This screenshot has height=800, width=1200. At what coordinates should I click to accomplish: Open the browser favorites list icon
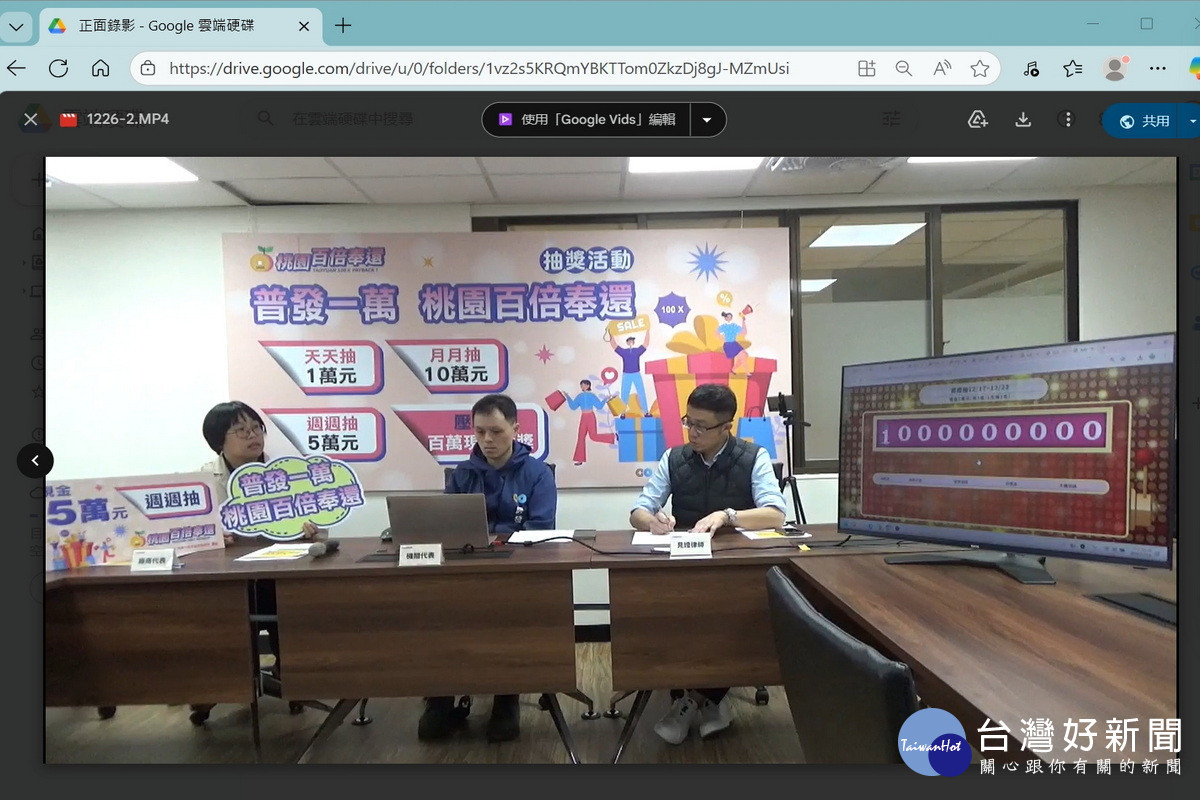click(1073, 68)
